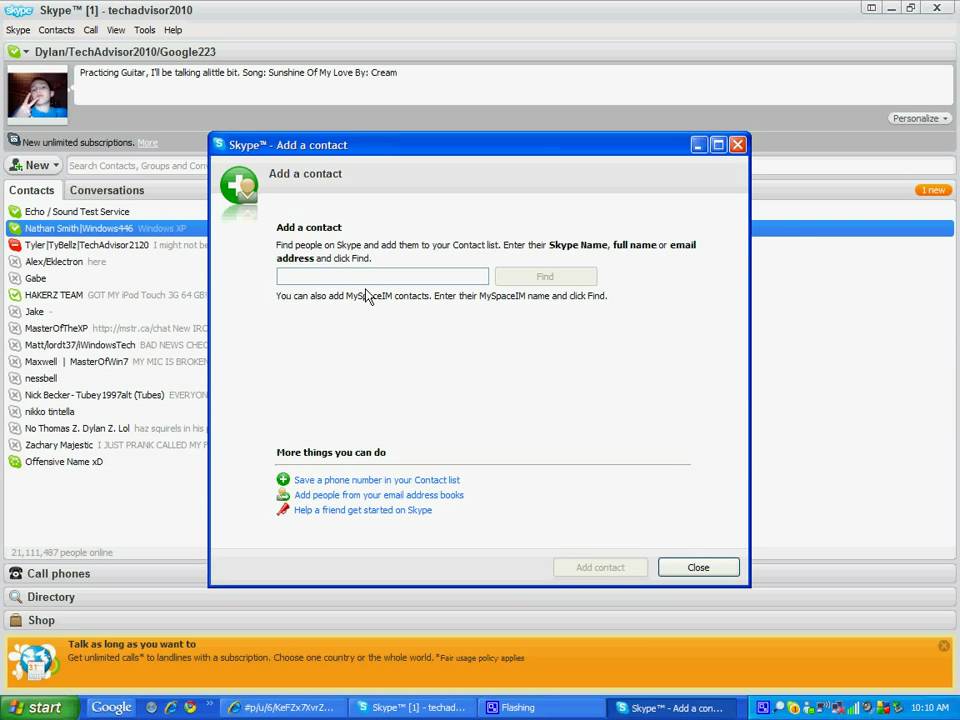Launch Internet Explorer from quick launch
The image size is (960, 720).
point(170,708)
